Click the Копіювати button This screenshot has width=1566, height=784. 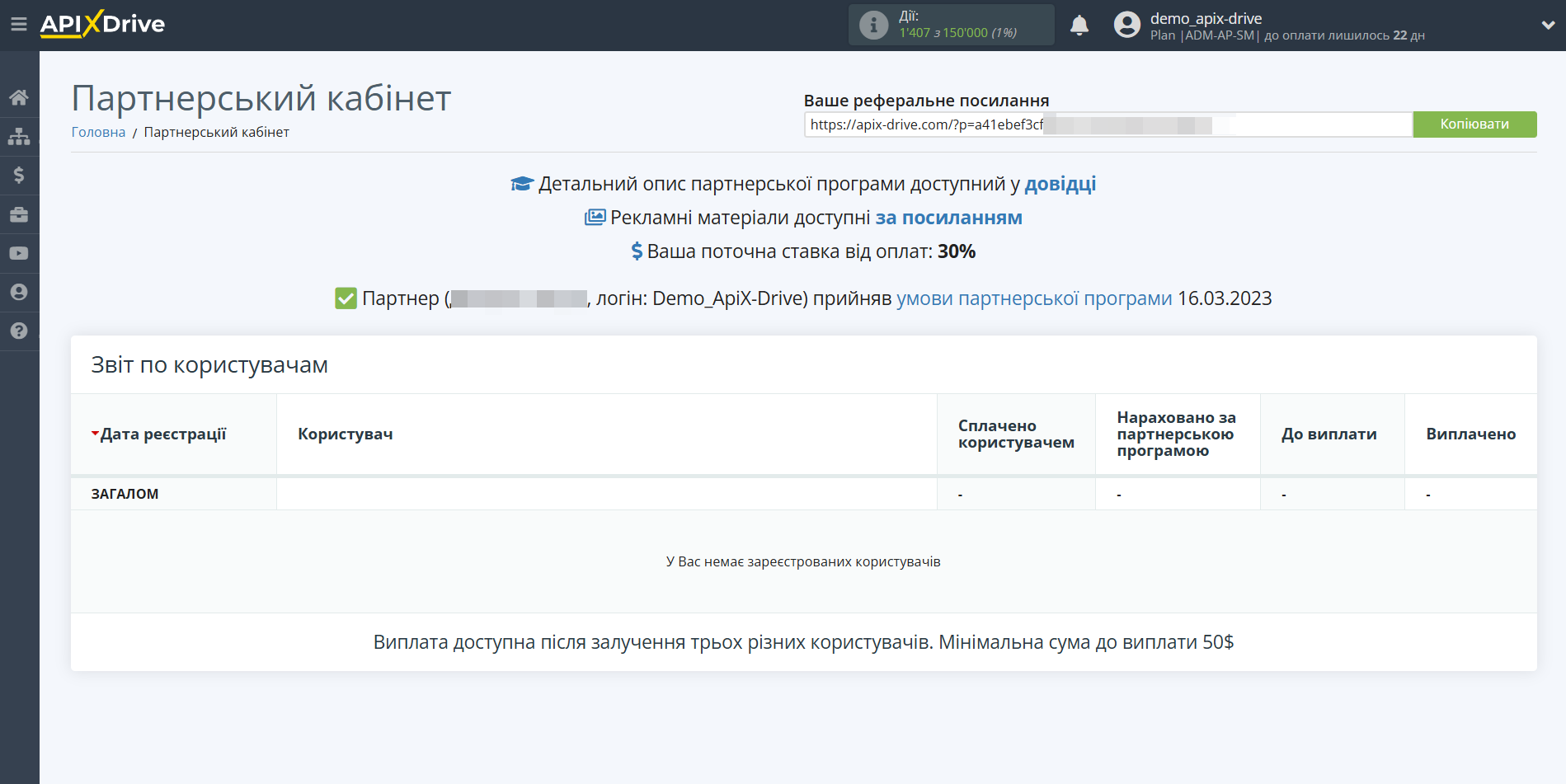1474,124
